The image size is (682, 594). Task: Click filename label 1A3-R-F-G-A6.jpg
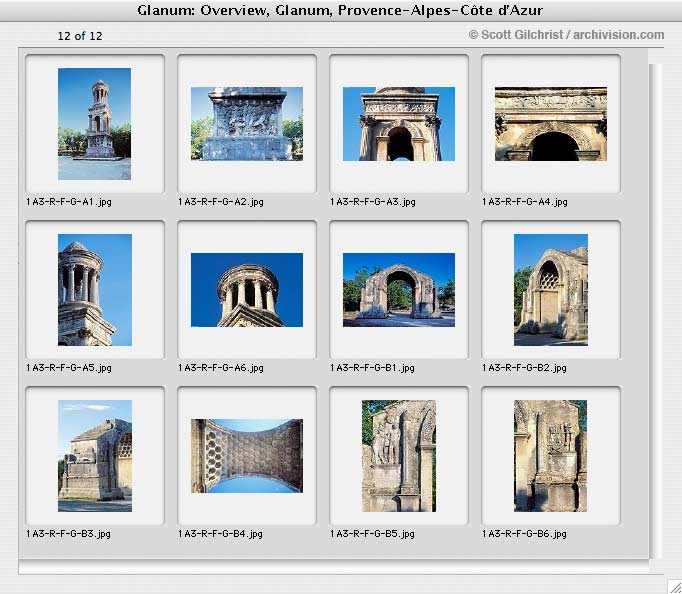221,368
